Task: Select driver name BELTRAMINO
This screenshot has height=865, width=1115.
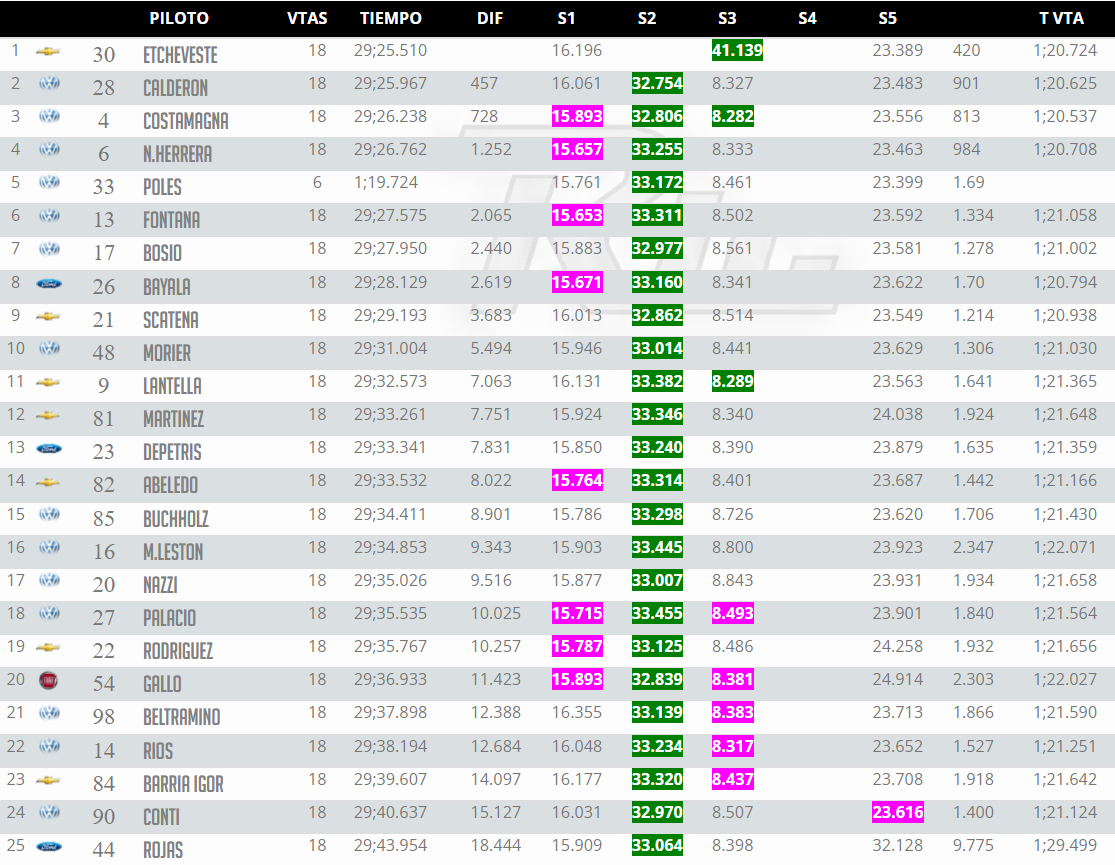Action: 182,717
